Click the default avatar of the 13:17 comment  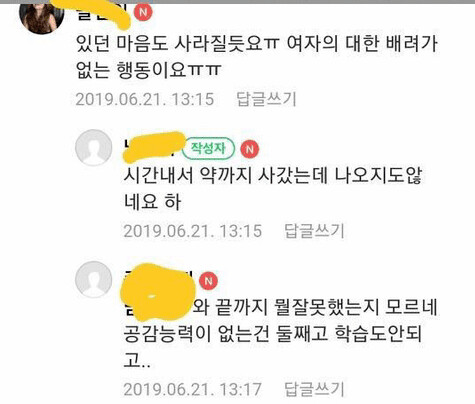pos(94,279)
